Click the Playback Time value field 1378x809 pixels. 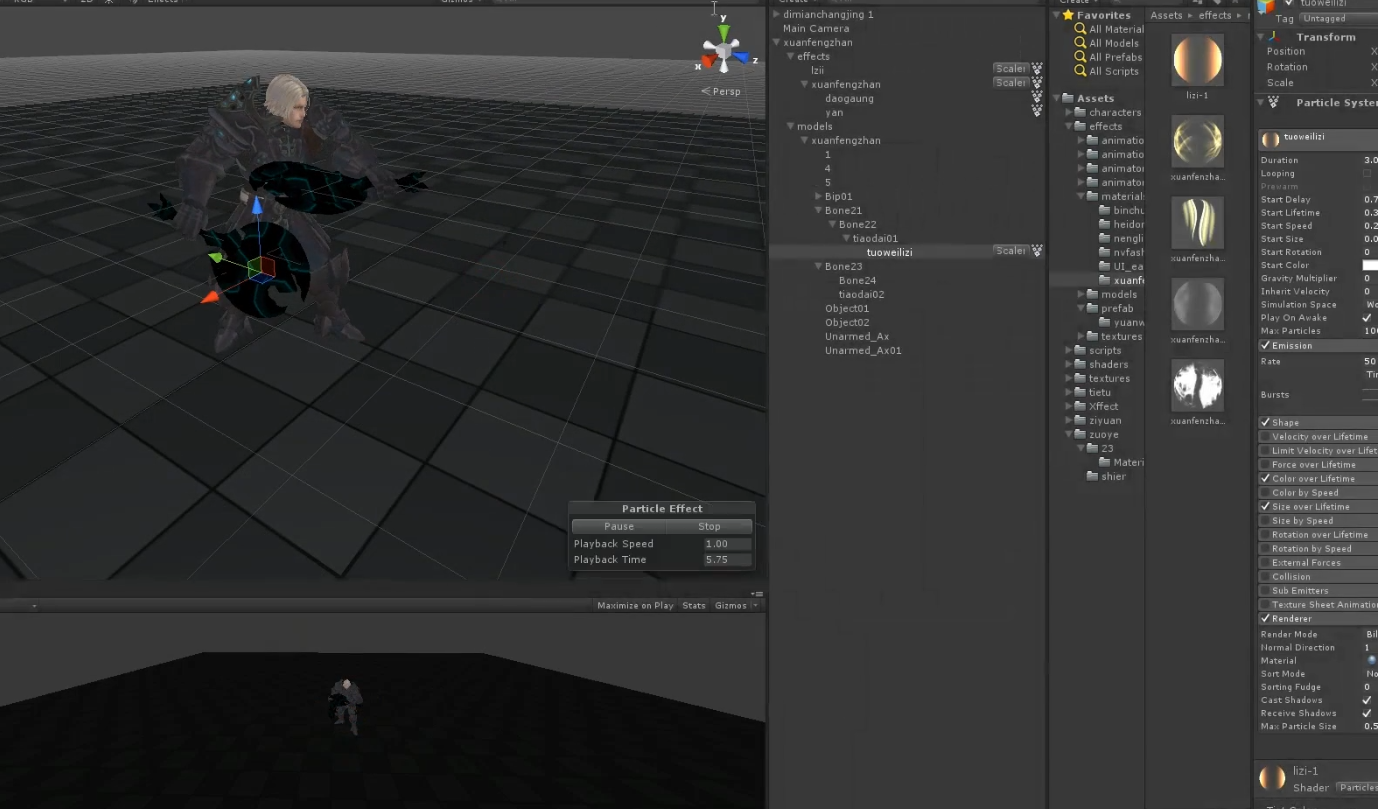[727, 560]
